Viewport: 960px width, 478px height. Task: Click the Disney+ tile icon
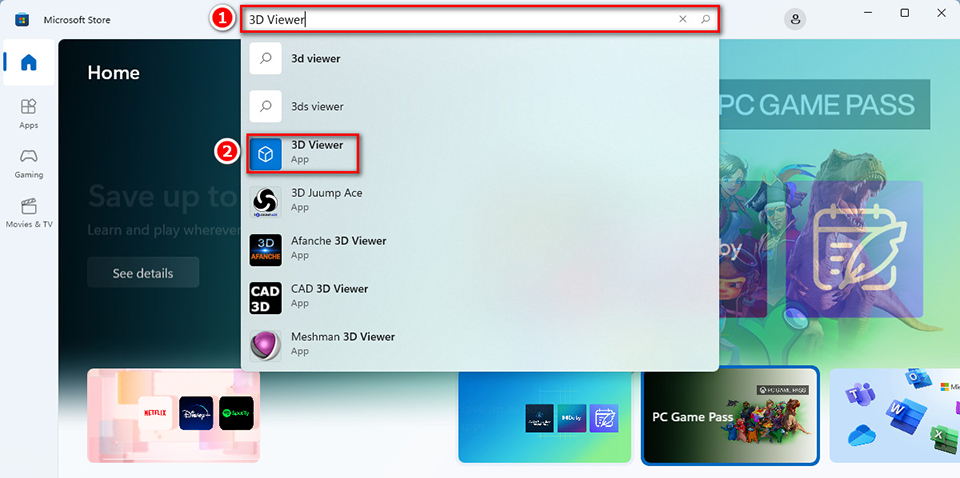coord(196,413)
